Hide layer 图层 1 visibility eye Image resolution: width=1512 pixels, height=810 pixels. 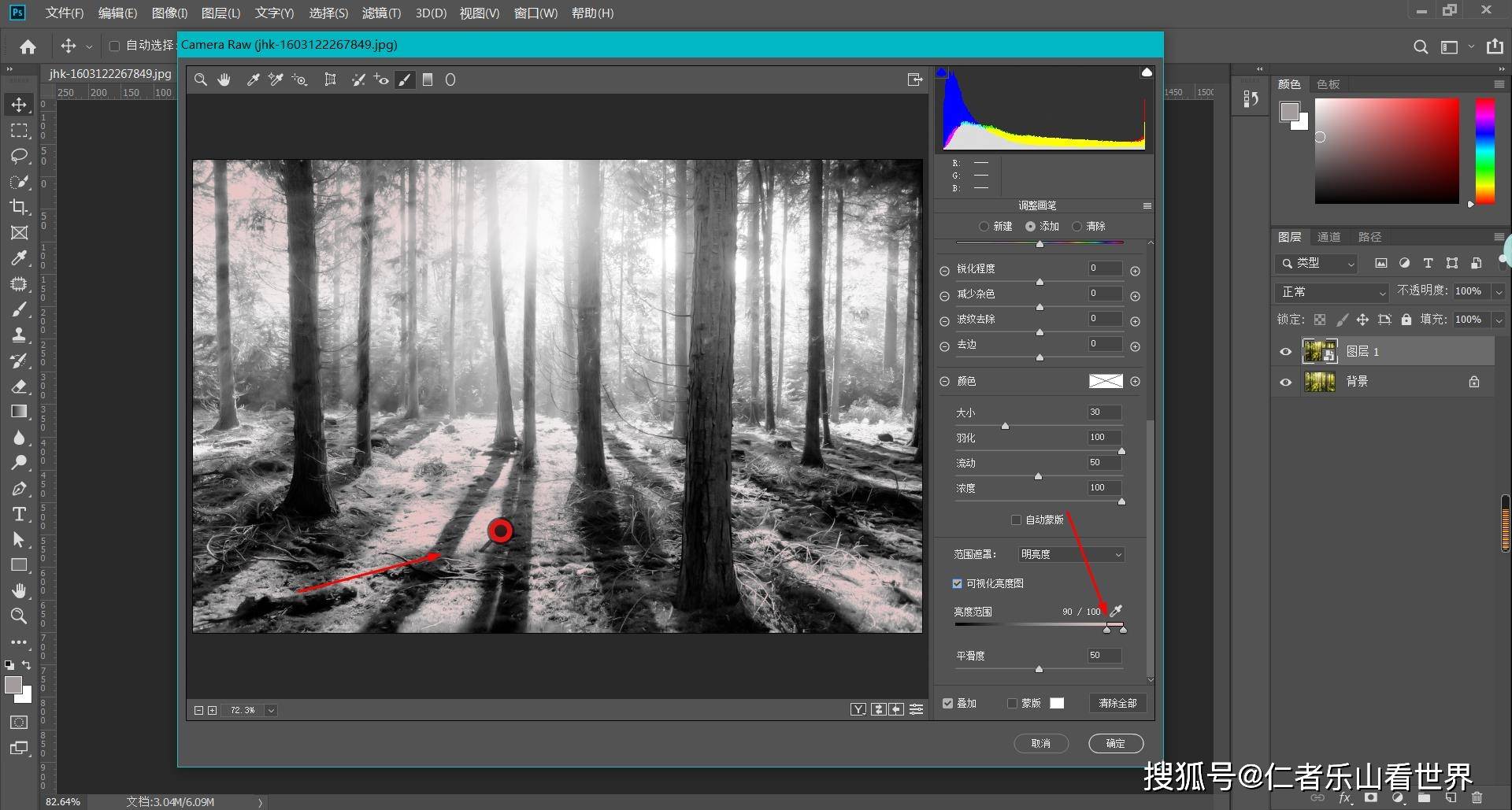tap(1286, 352)
